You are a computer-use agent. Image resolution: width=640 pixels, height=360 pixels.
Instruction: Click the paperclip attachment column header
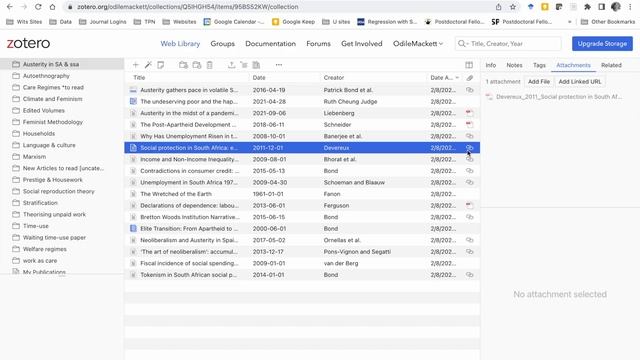pos(470,78)
